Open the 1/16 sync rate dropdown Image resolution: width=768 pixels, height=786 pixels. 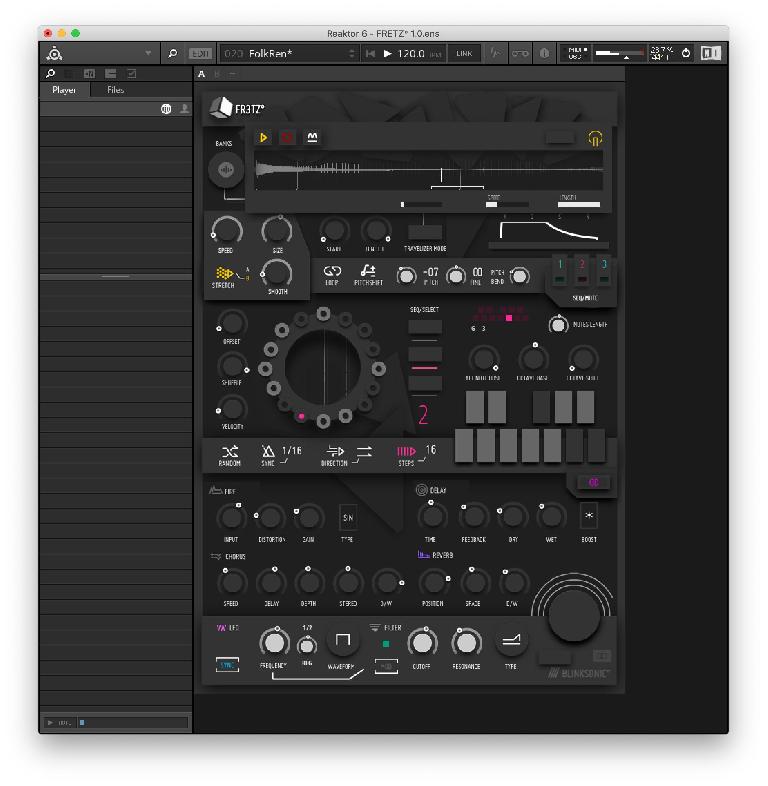[291, 451]
